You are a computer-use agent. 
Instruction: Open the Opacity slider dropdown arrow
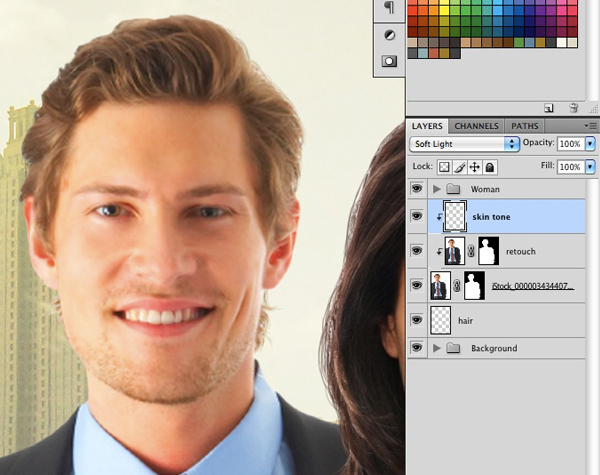590,144
